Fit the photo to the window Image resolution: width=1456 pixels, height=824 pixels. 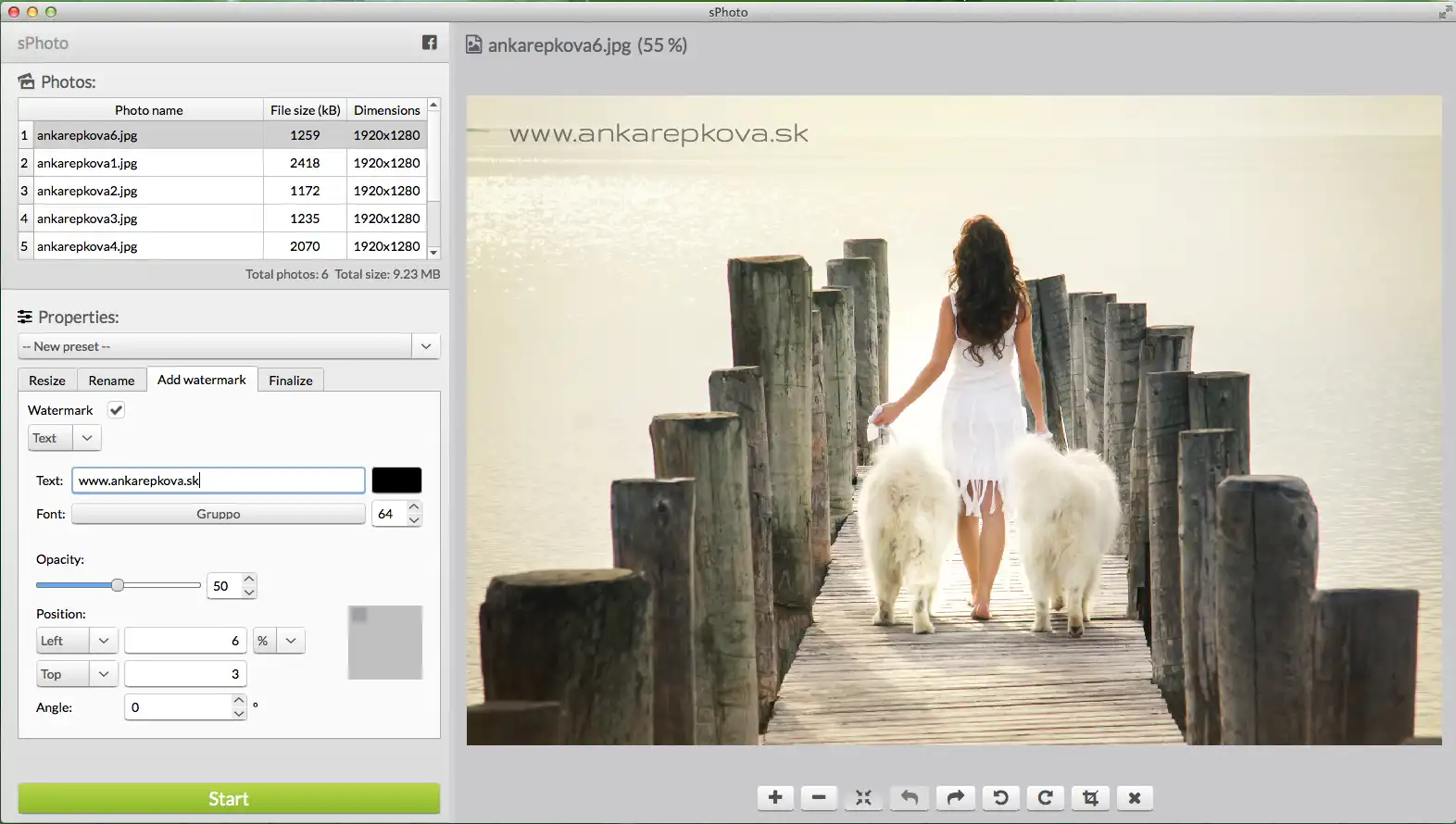[x=863, y=797]
